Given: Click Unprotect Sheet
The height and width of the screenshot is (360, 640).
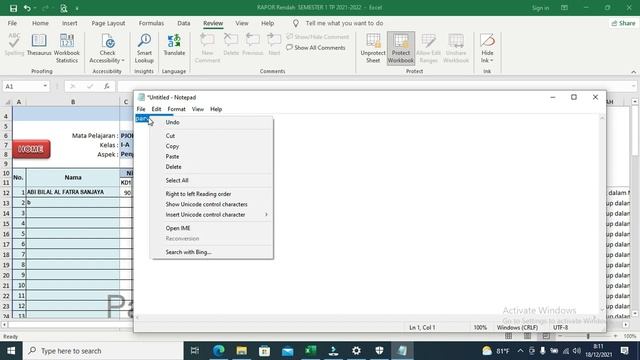Looking at the screenshot, I should [x=373, y=49].
